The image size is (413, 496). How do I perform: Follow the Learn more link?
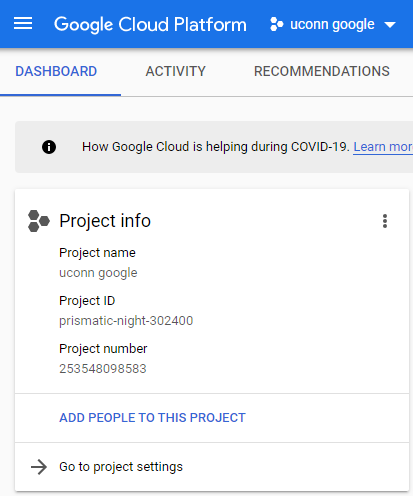point(383,147)
